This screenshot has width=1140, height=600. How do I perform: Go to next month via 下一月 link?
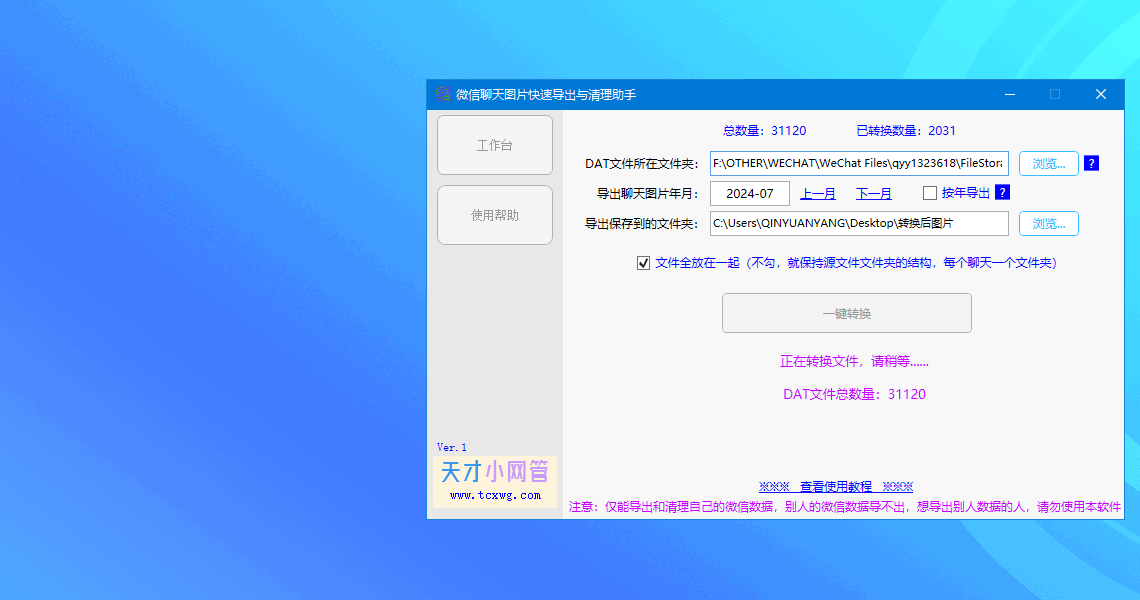coord(873,193)
